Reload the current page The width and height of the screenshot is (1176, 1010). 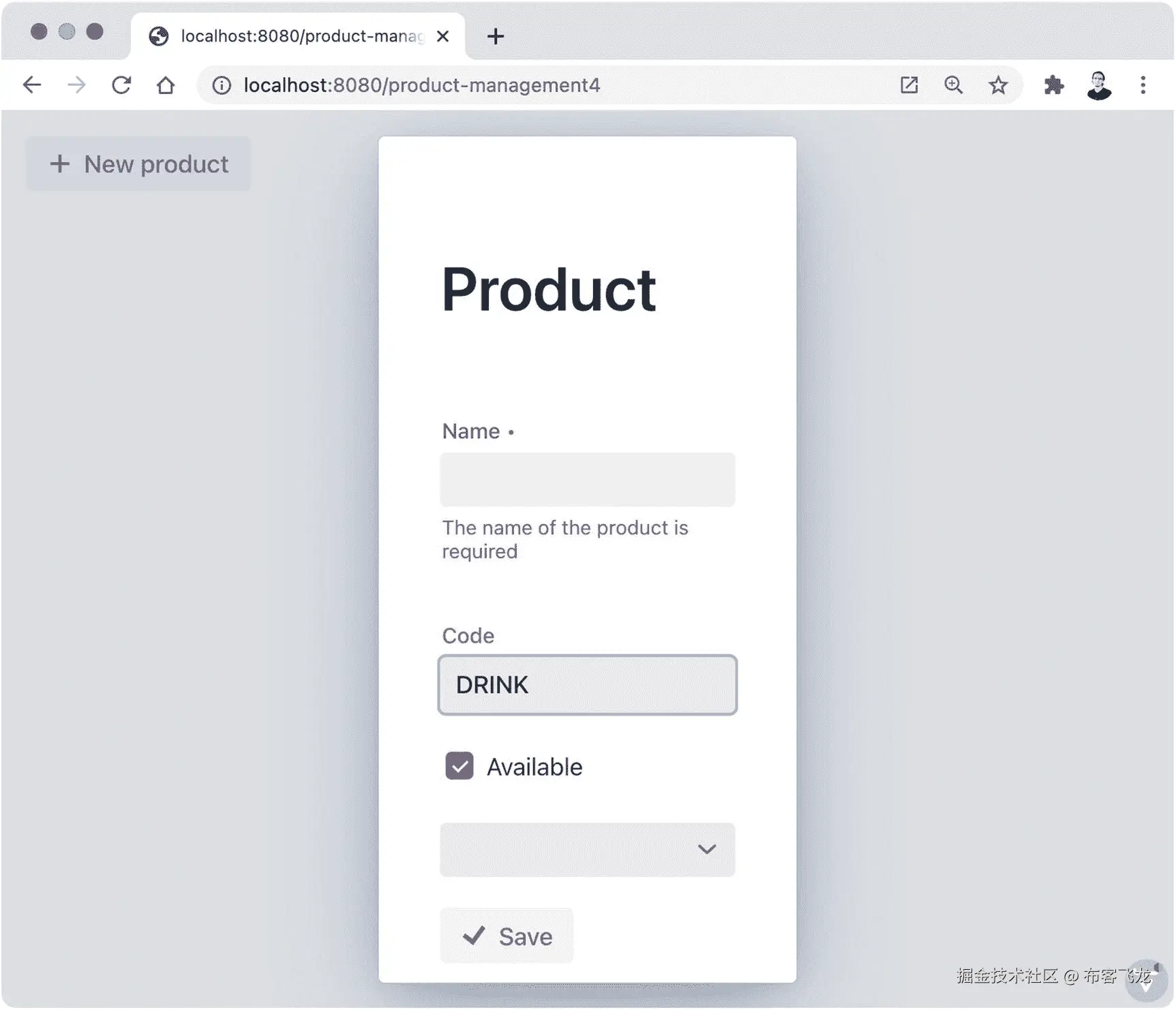pyautogui.click(x=121, y=85)
